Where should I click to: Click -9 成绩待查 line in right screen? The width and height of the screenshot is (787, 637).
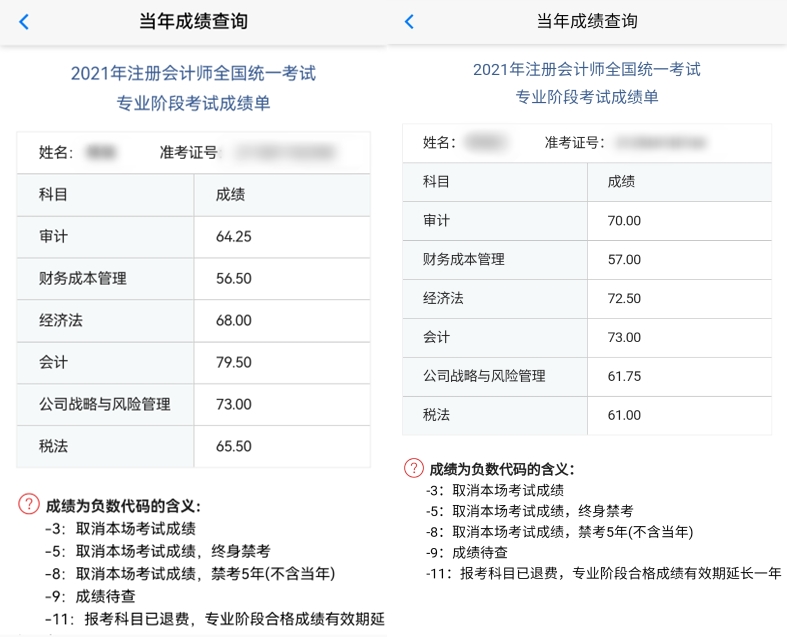tap(467, 553)
